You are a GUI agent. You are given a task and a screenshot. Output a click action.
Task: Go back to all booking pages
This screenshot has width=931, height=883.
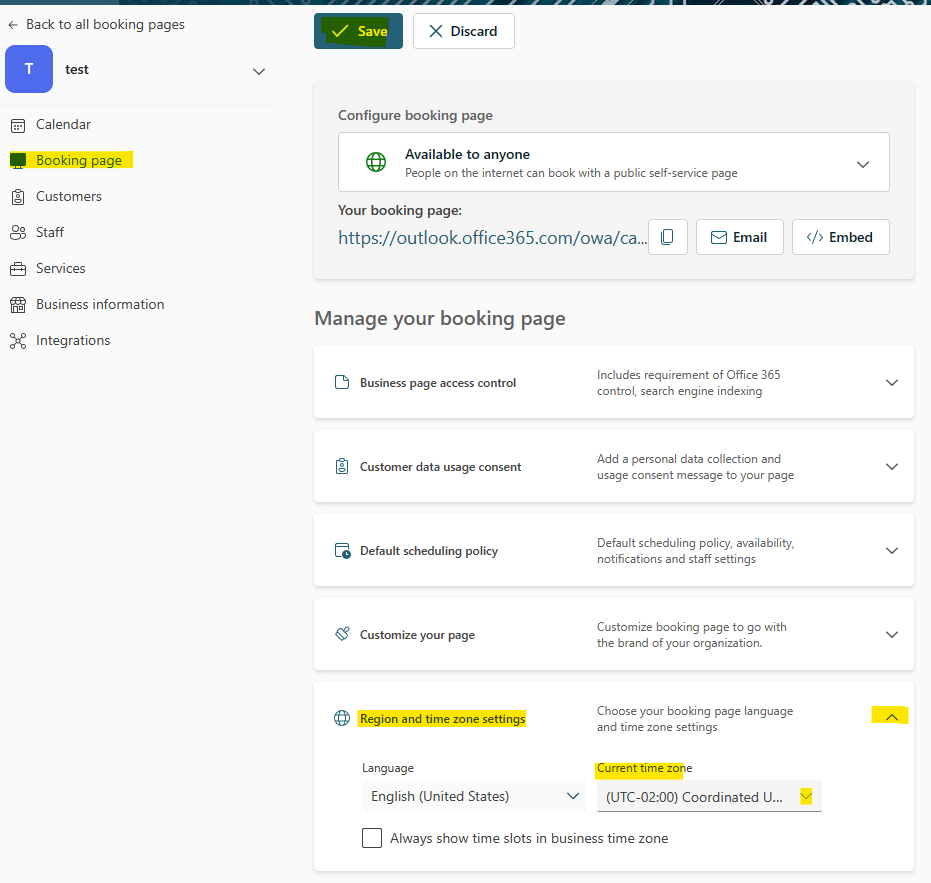coord(96,24)
